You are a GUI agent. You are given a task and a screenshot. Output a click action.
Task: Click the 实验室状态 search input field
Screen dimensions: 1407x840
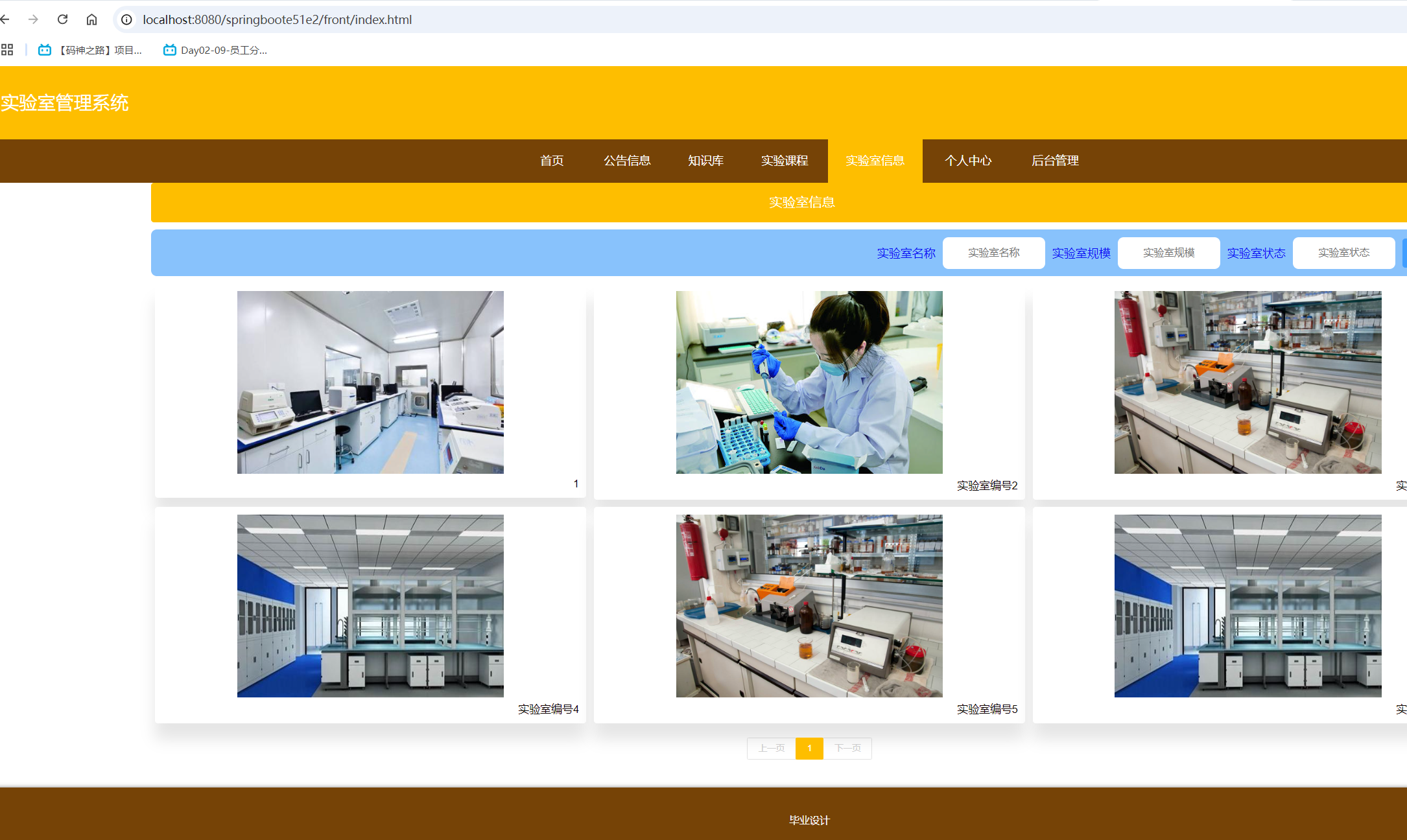pos(1343,253)
